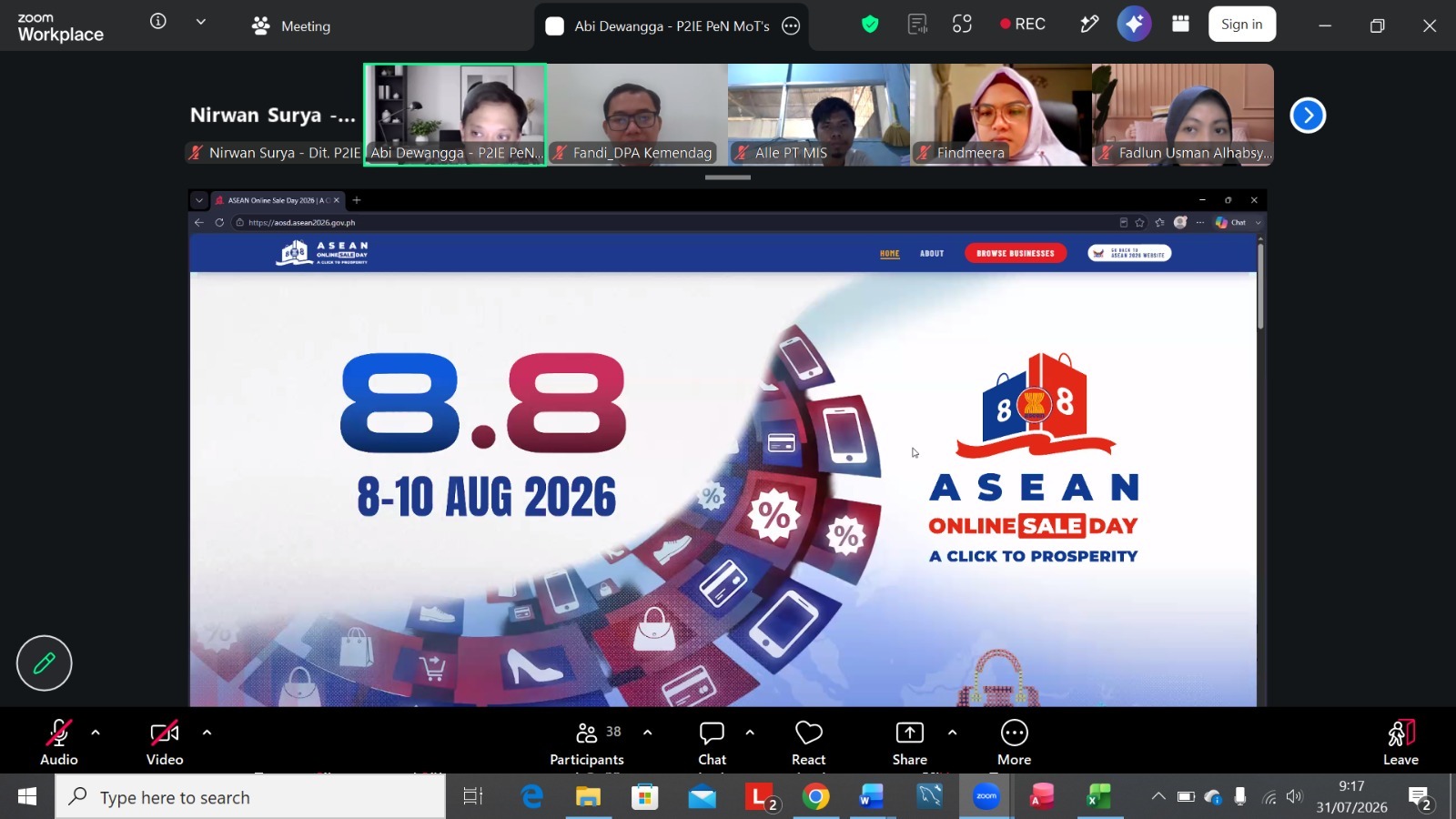
Task: Open Excel from taskbar
Action: [1099, 797]
